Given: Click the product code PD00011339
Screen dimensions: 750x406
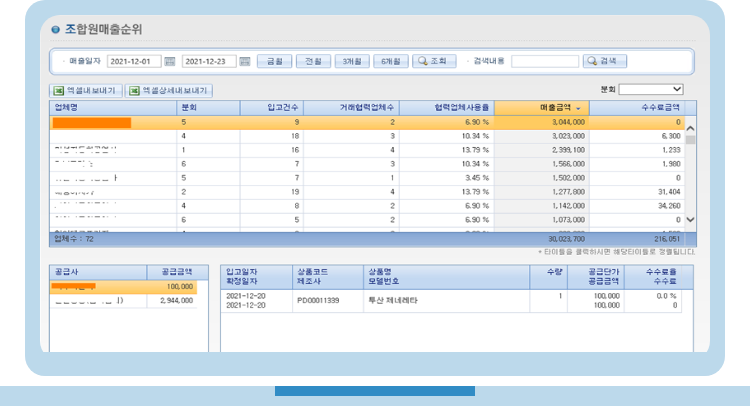Looking at the screenshot, I should (x=318, y=301).
